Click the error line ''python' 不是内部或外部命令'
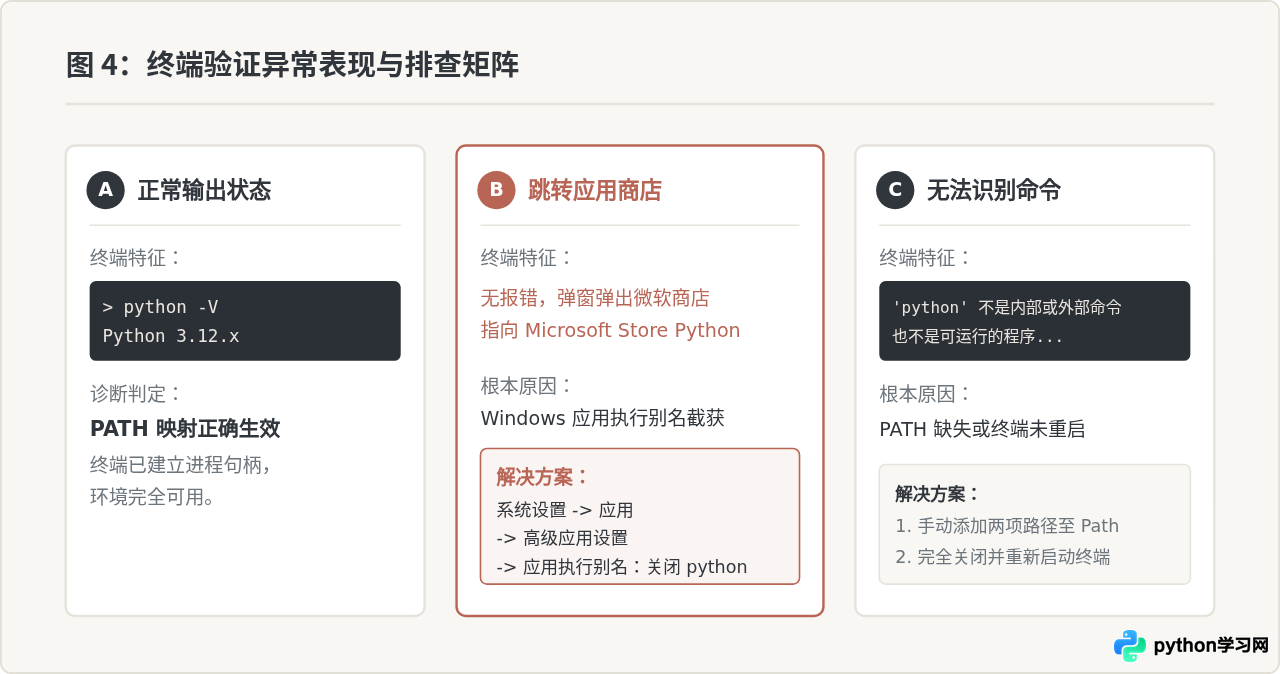 1007,307
